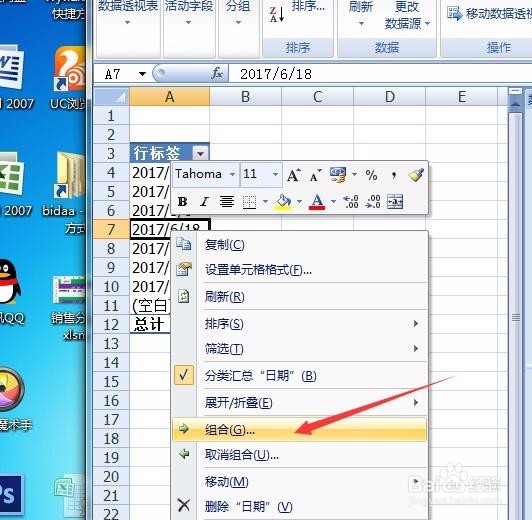Choose 设置单元格格式(F)... menu item
The width and height of the screenshot is (532, 520).
click(299, 270)
